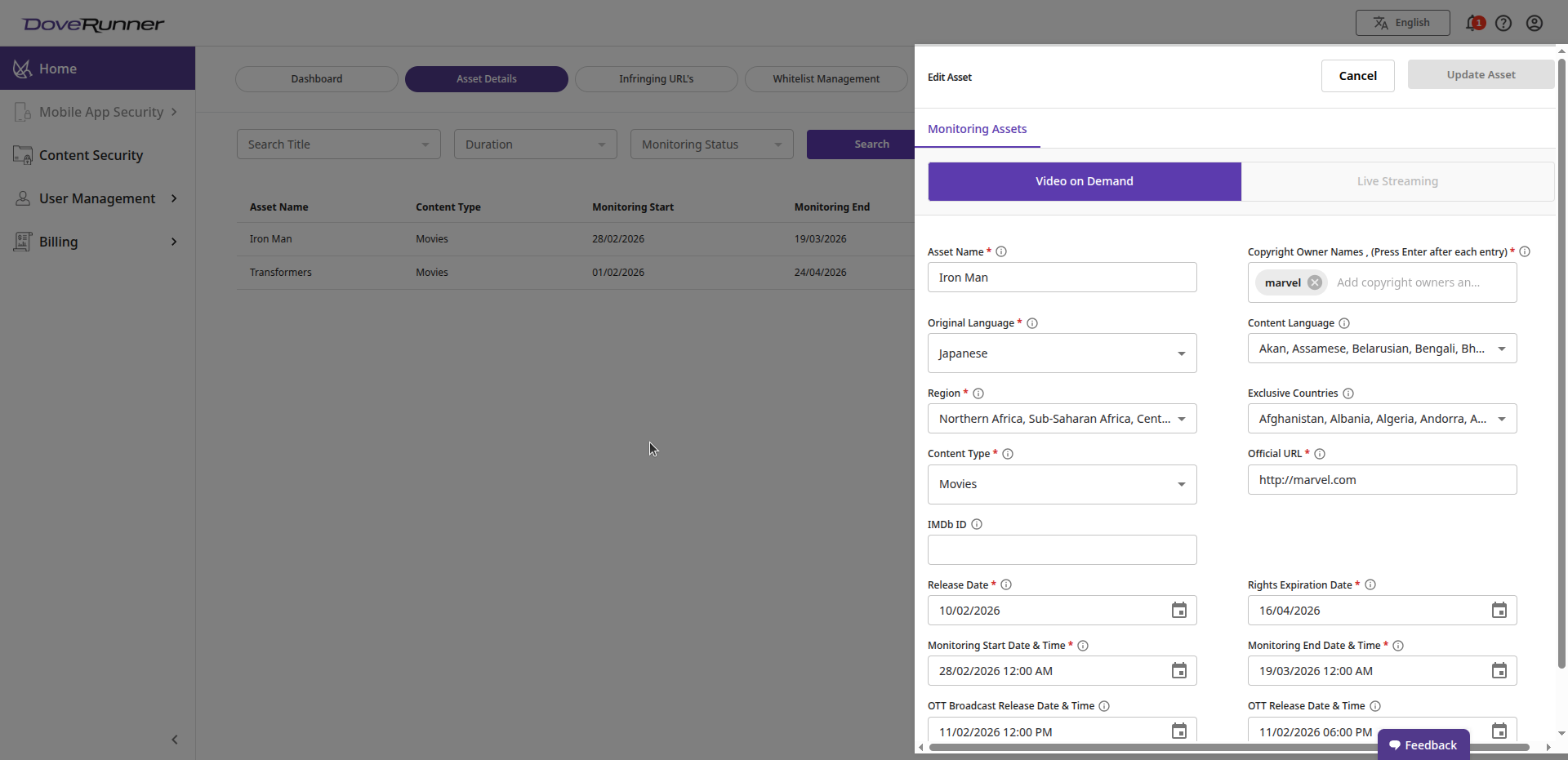Open the Billing section

click(58, 241)
